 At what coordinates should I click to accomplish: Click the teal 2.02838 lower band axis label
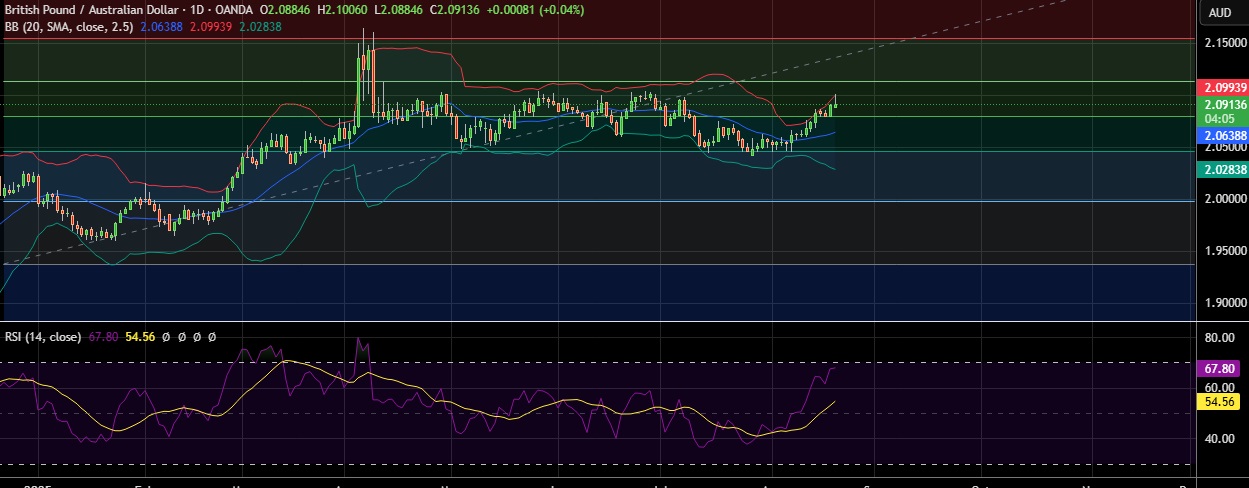(x=1225, y=170)
